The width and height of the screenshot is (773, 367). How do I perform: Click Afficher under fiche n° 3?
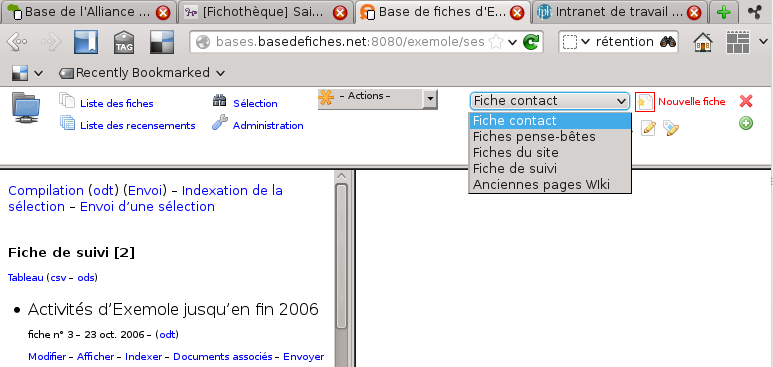(95, 357)
